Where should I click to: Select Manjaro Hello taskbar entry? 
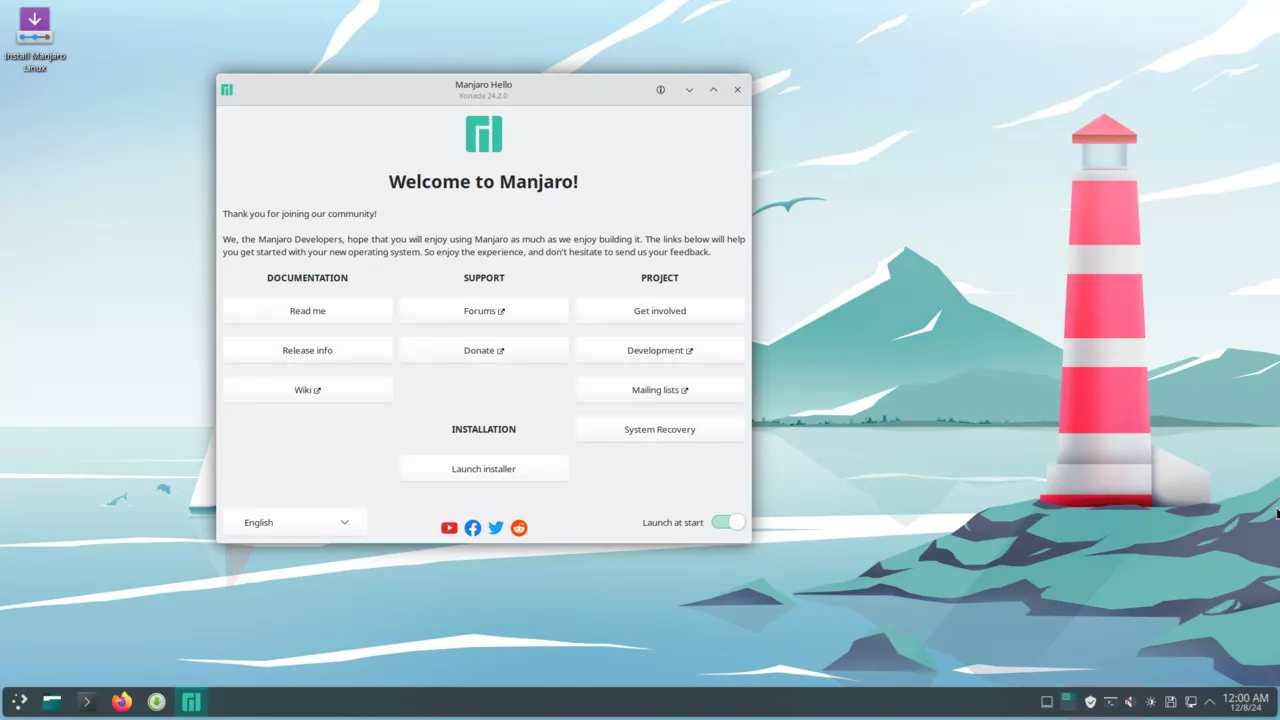tap(191, 702)
